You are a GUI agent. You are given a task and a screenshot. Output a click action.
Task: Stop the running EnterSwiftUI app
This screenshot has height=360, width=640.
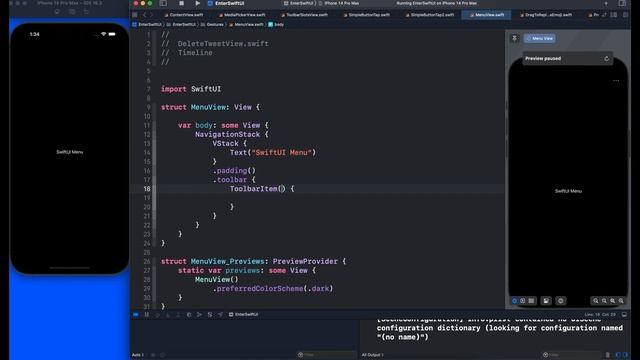click(x=181, y=3)
